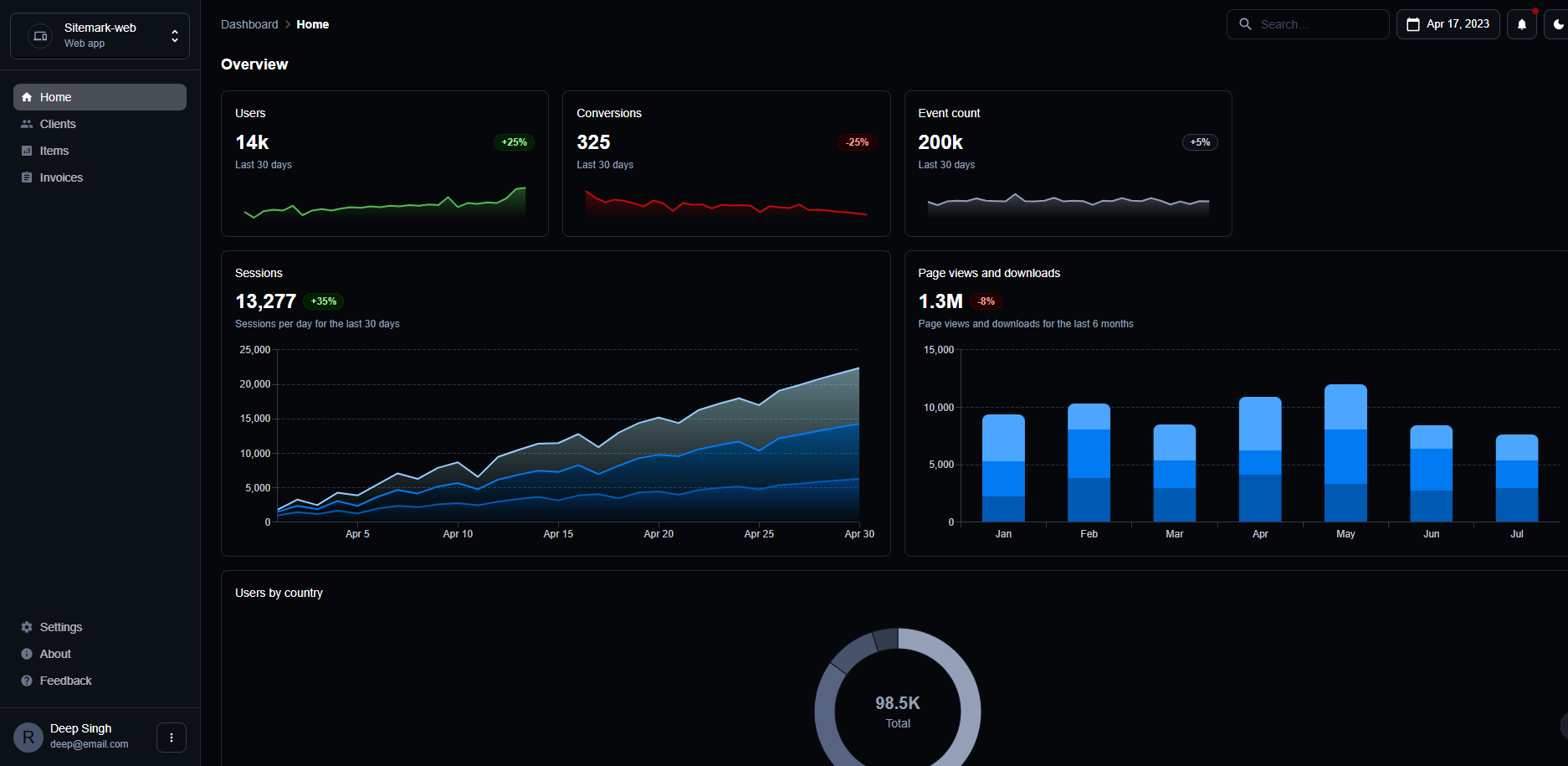Click the Event count +5% chip
This screenshot has width=1568, height=766.
(1200, 142)
